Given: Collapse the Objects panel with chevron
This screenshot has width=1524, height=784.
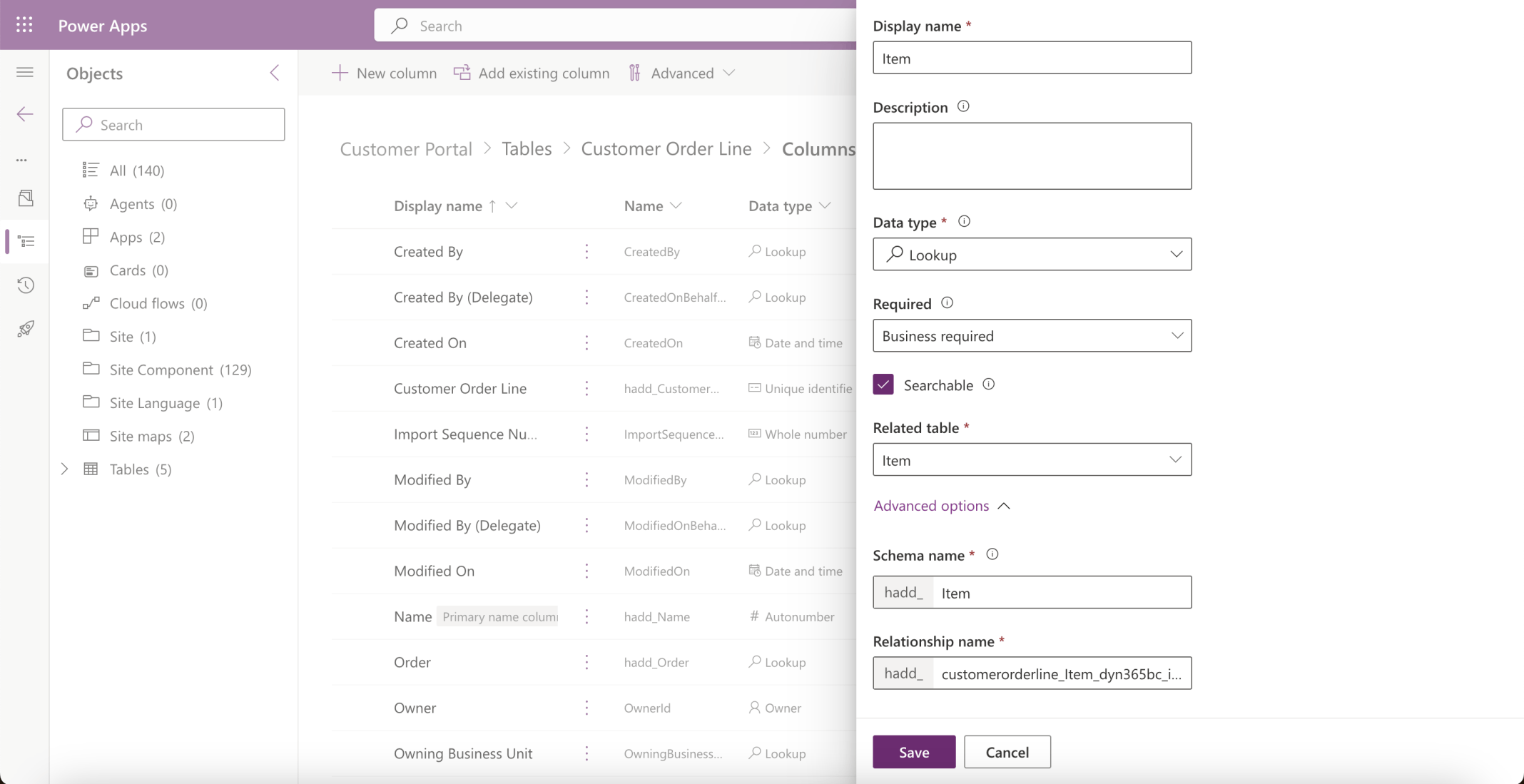Looking at the screenshot, I should (275, 73).
